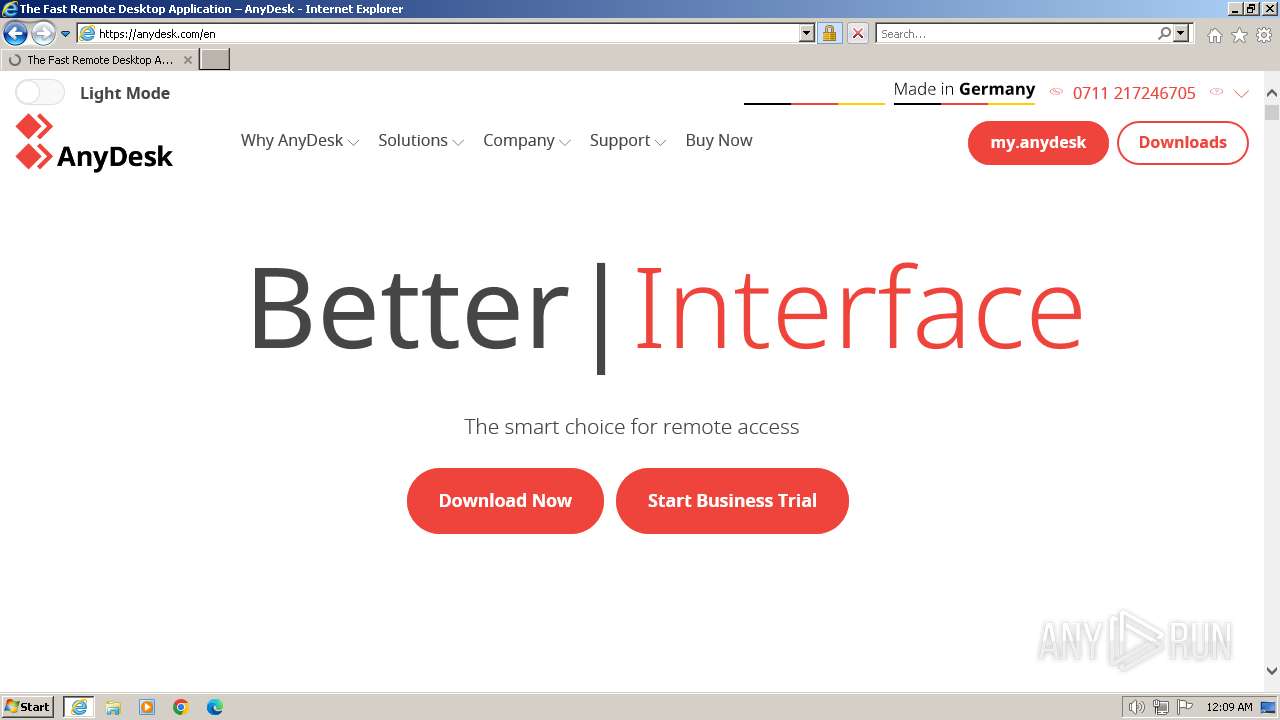Open Windows Explorer folder from taskbar
Image resolution: width=1280 pixels, height=720 pixels.
[x=113, y=707]
